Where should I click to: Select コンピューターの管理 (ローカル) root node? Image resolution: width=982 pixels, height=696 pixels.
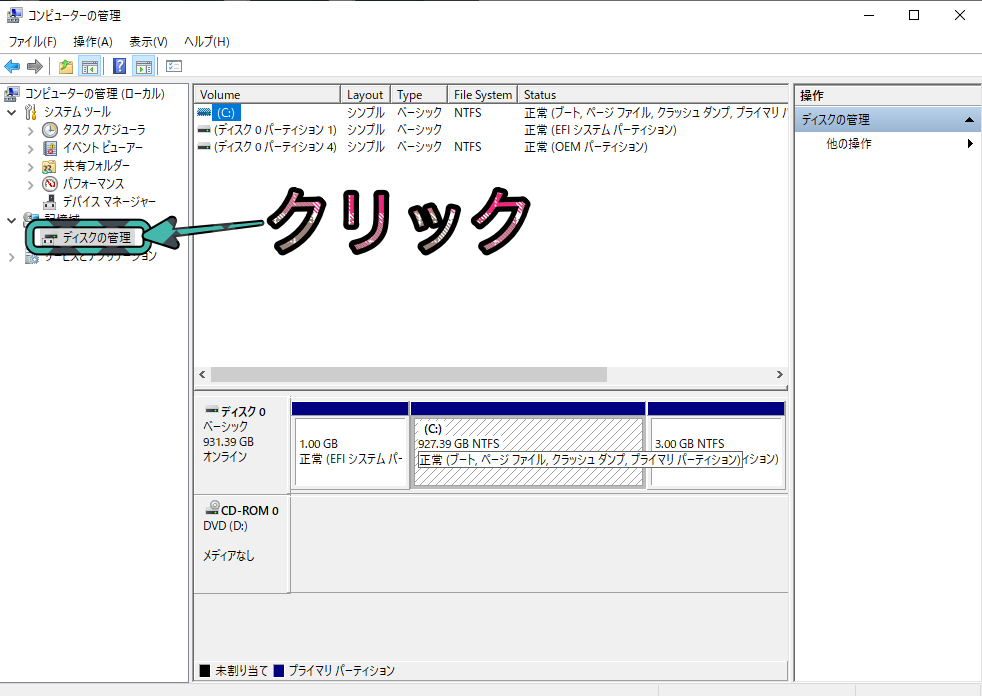[x=95, y=93]
